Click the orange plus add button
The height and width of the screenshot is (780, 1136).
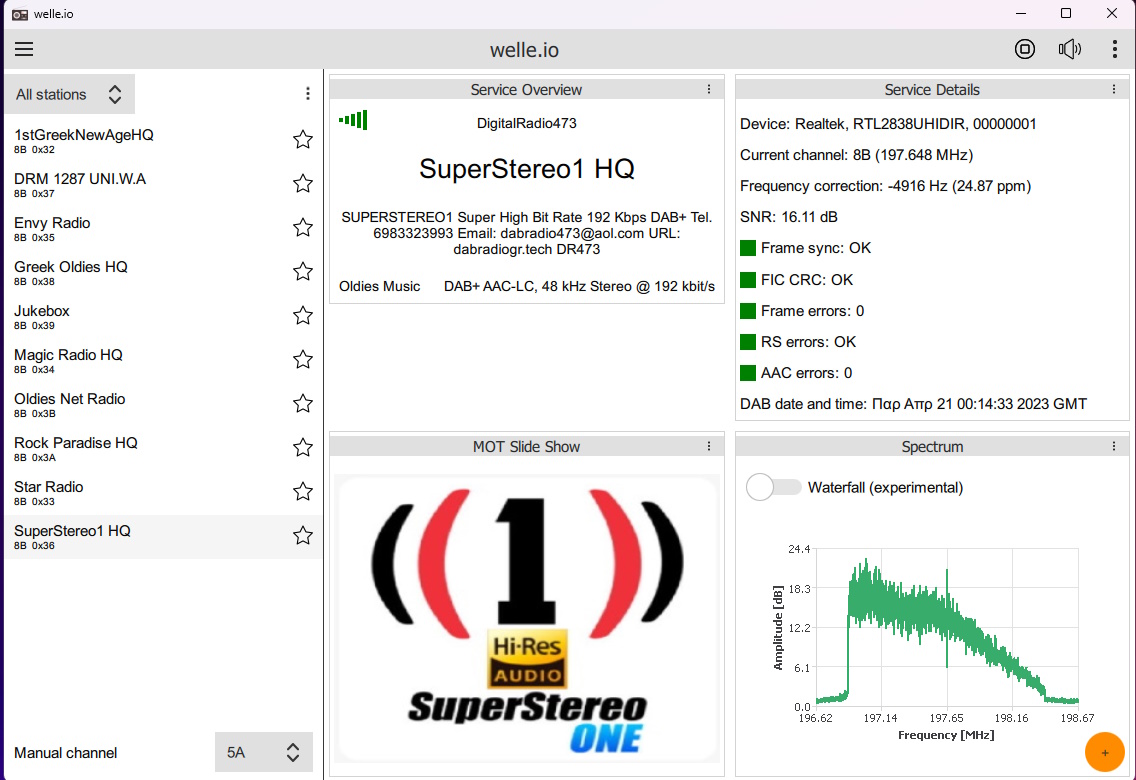click(x=1105, y=752)
